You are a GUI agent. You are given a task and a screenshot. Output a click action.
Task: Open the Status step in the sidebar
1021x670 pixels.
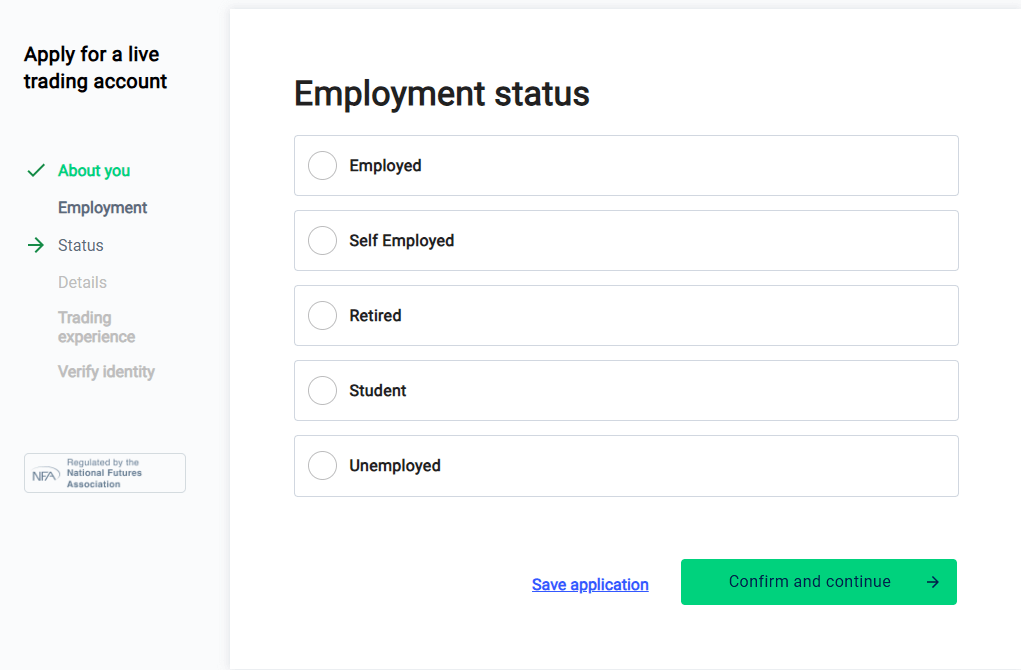(81, 245)
